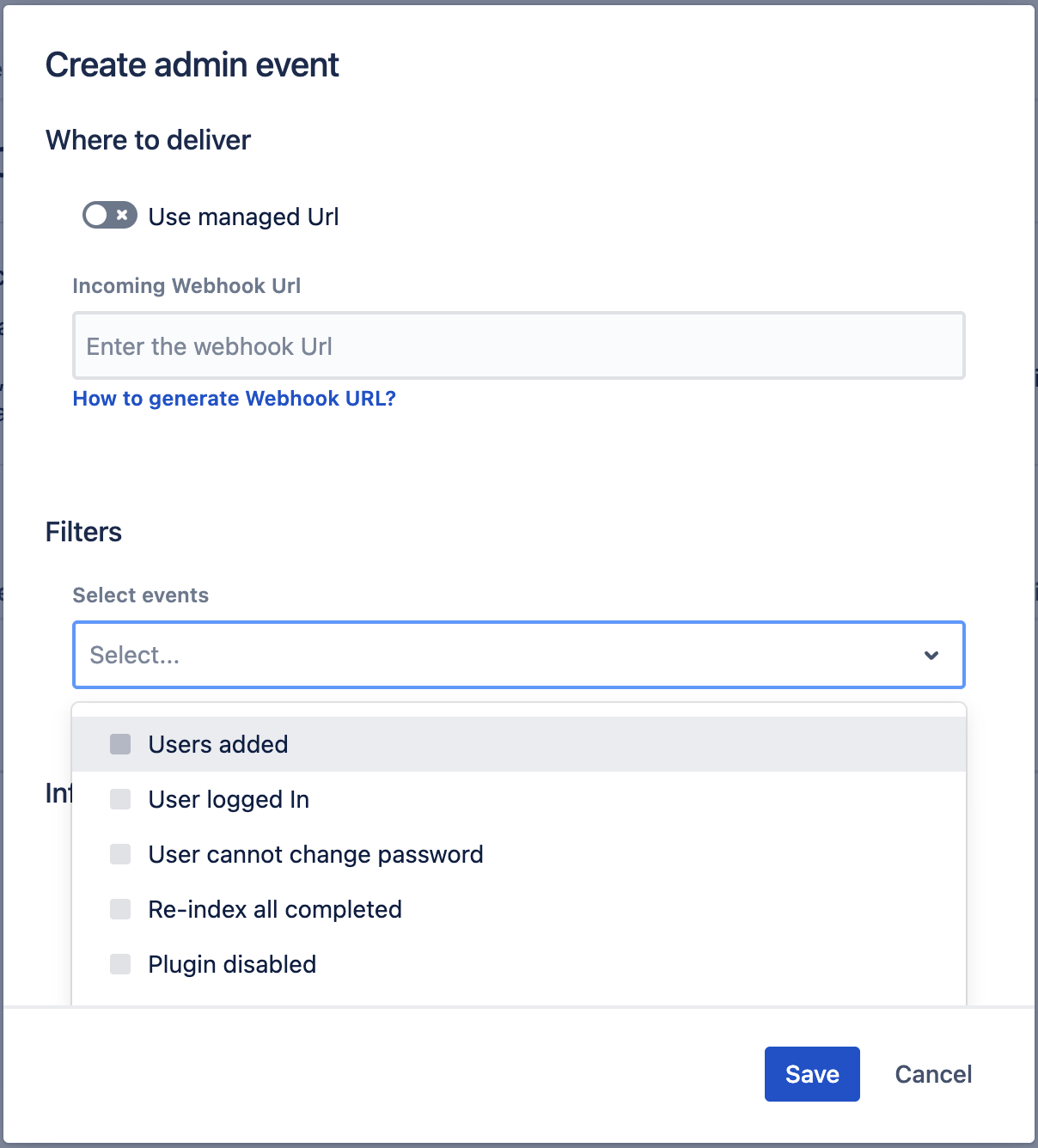Viewport: 1038px width, 1148px height.
Task: Tick the Plugin disabled checkbox
Action: coord(120,964)
